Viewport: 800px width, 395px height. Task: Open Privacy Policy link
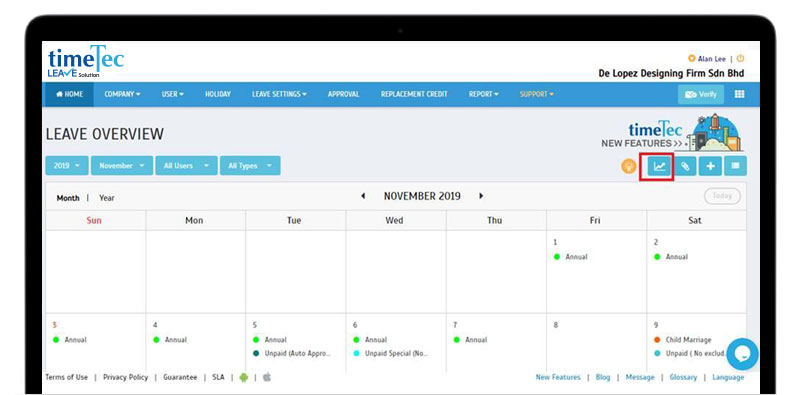[126, 377]
